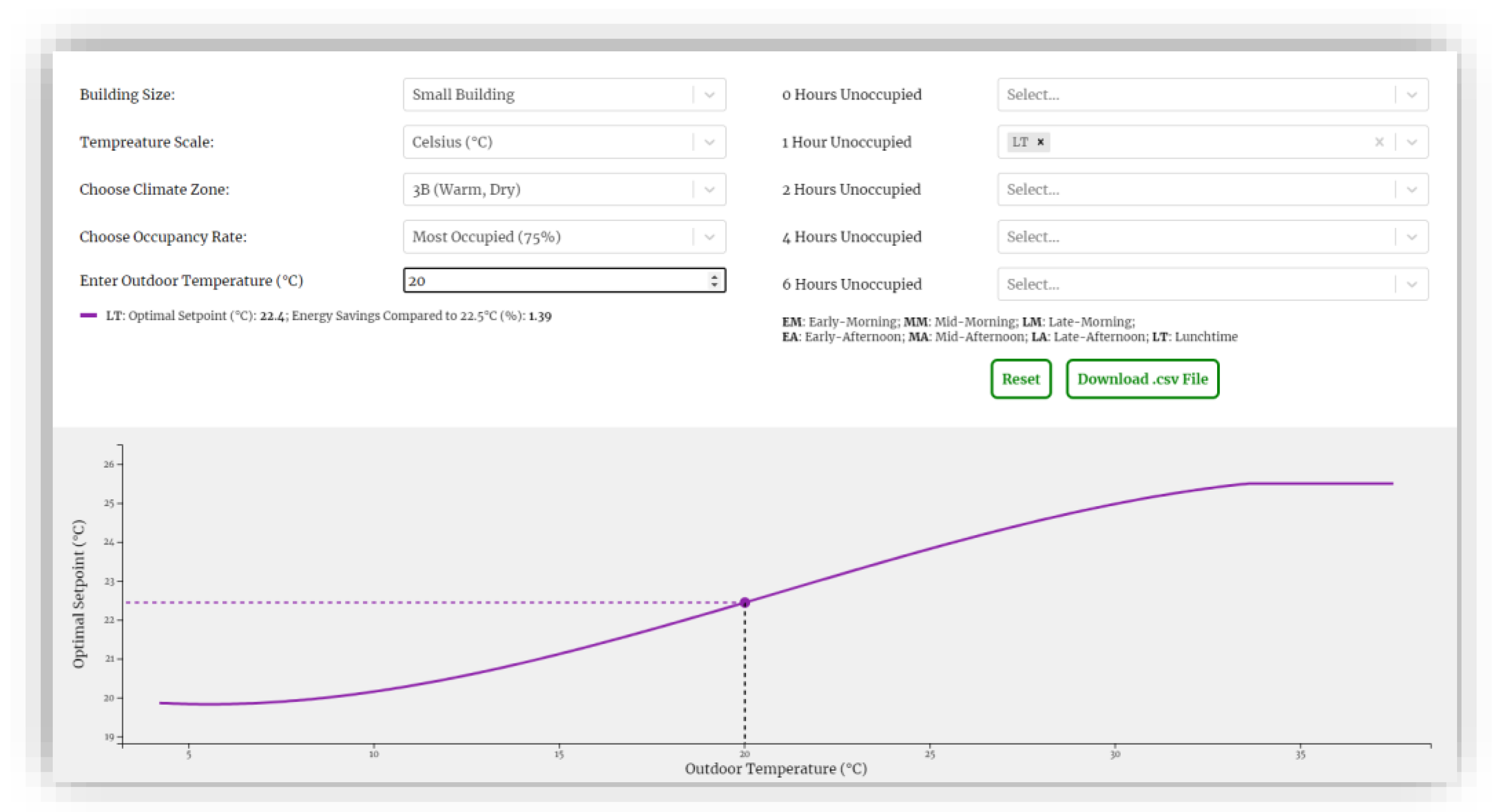Expand the Occupancy Rate dropdown arrow
Image resolution: width=1502 pixels, height=812 pixels.
coord(709,237)
